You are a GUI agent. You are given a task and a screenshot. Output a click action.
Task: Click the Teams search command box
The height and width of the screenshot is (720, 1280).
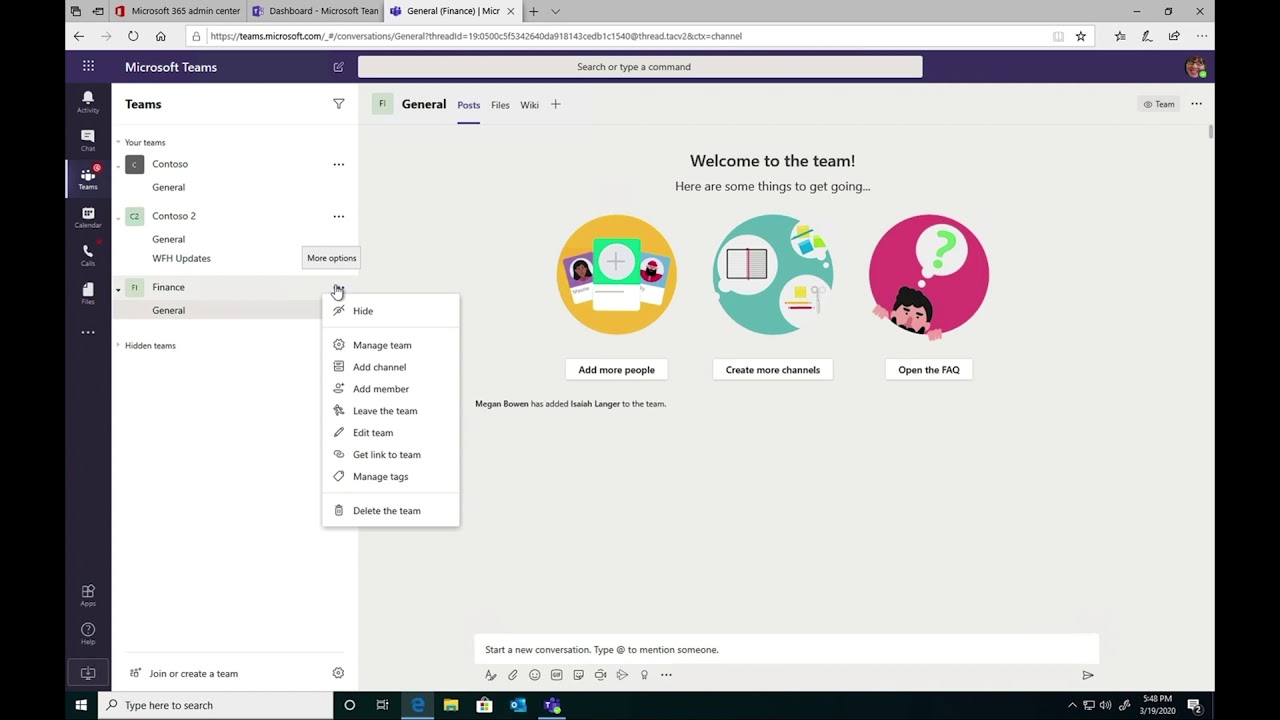640,67
